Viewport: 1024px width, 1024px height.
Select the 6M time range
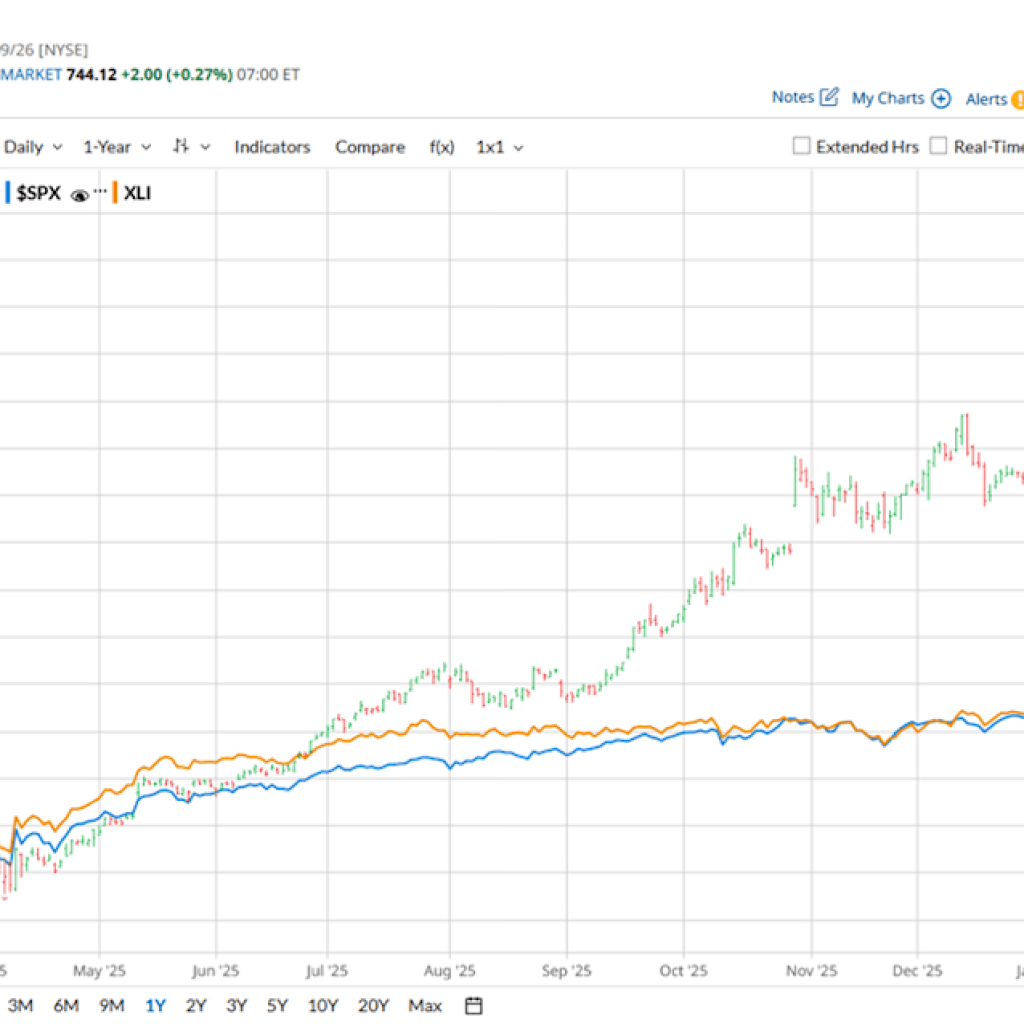click(x=66, y=1005)
